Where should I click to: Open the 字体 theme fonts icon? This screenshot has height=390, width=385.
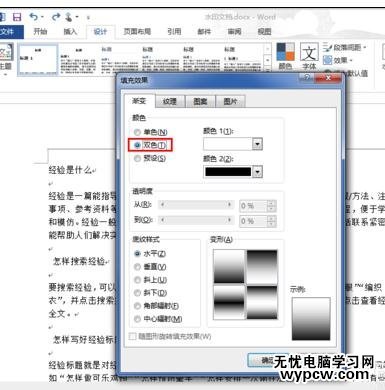309,56
